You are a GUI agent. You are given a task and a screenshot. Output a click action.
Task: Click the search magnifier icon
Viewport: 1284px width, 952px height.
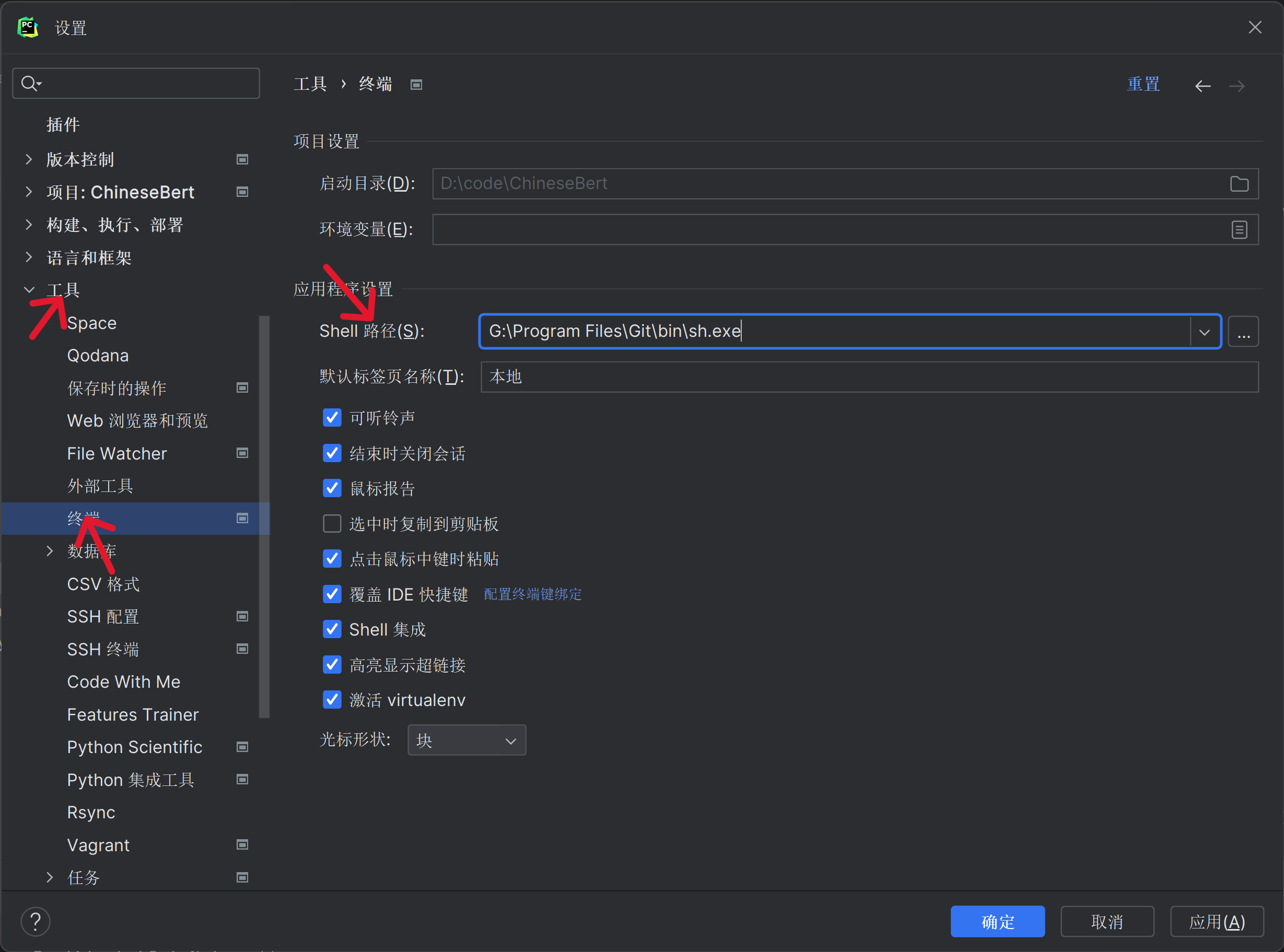pos(29,84)
